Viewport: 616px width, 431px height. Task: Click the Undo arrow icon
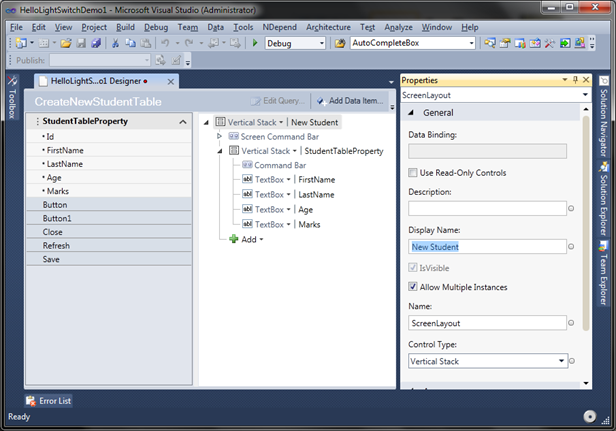[x=165, y=43]
